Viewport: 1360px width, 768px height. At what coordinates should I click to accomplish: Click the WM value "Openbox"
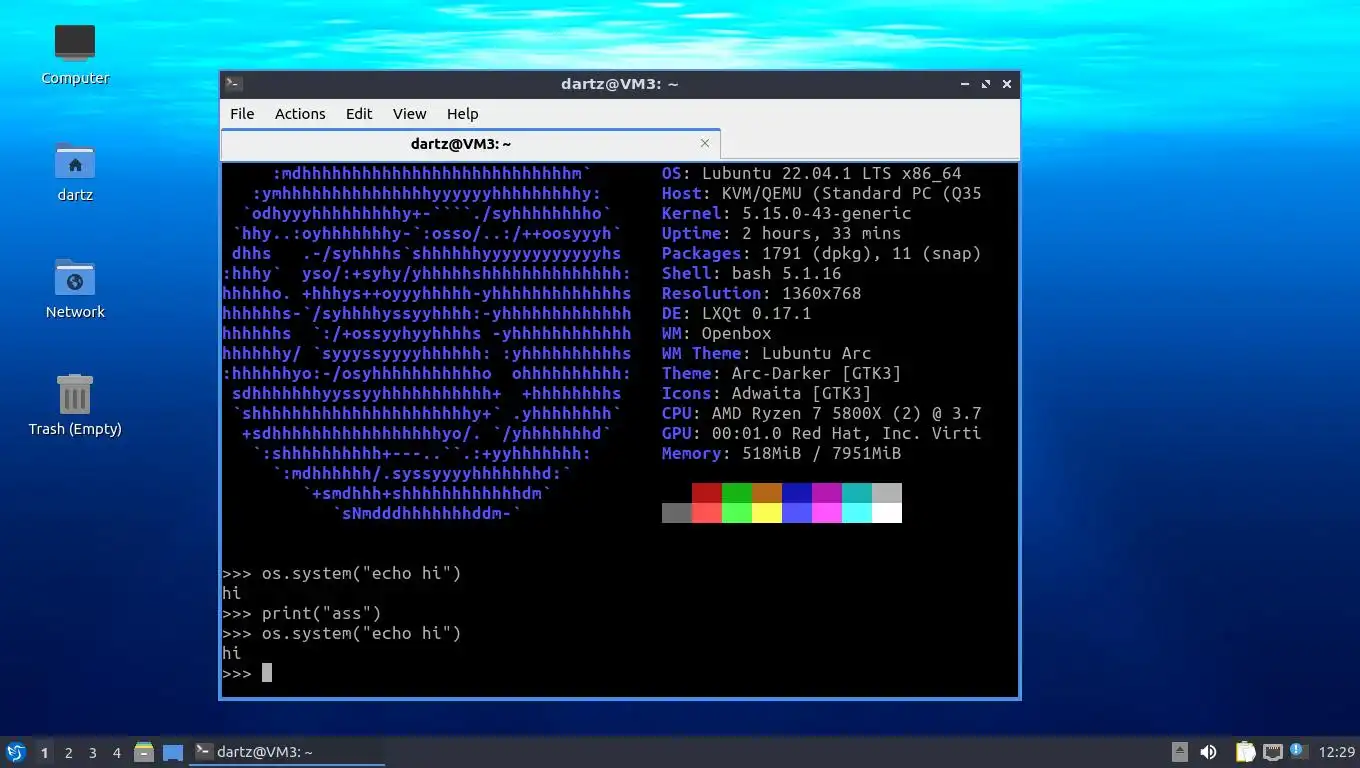tap(737, 333)
